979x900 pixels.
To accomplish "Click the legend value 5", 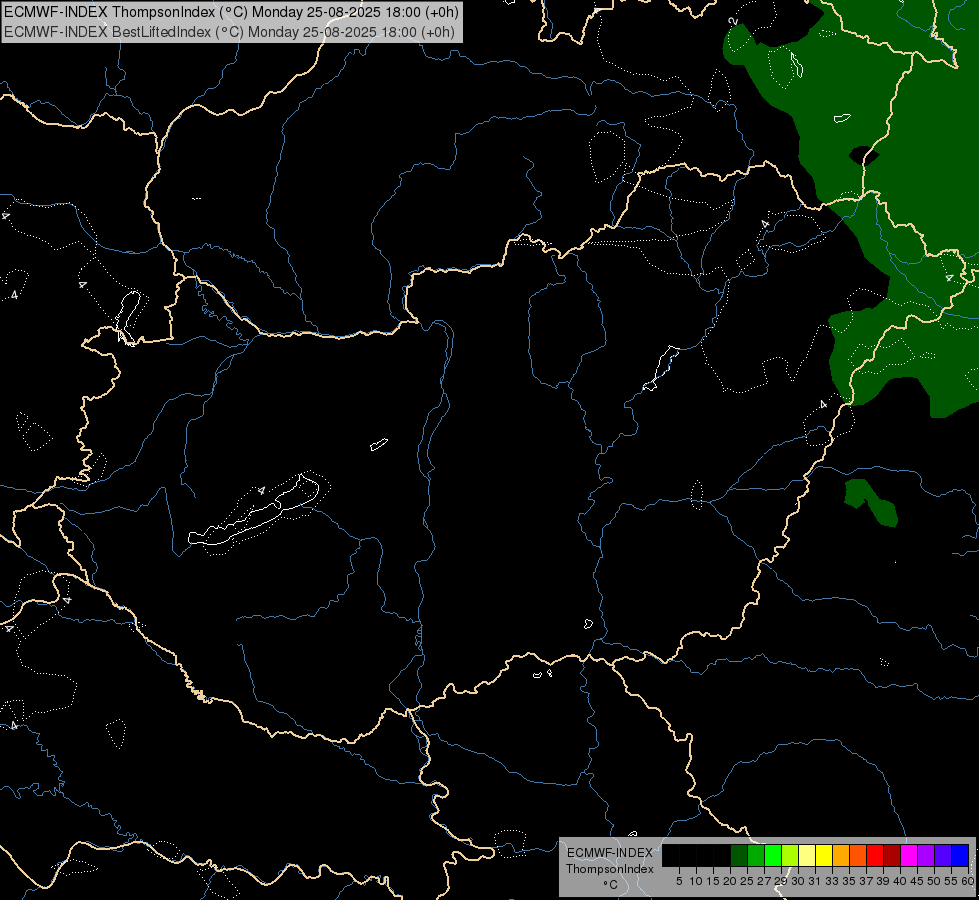I will [679, 881].
